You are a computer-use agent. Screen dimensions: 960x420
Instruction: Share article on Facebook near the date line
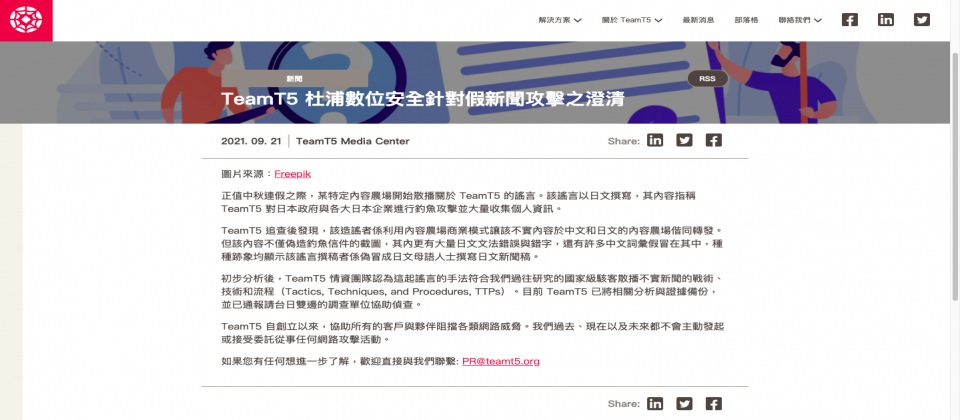point(713,140)
